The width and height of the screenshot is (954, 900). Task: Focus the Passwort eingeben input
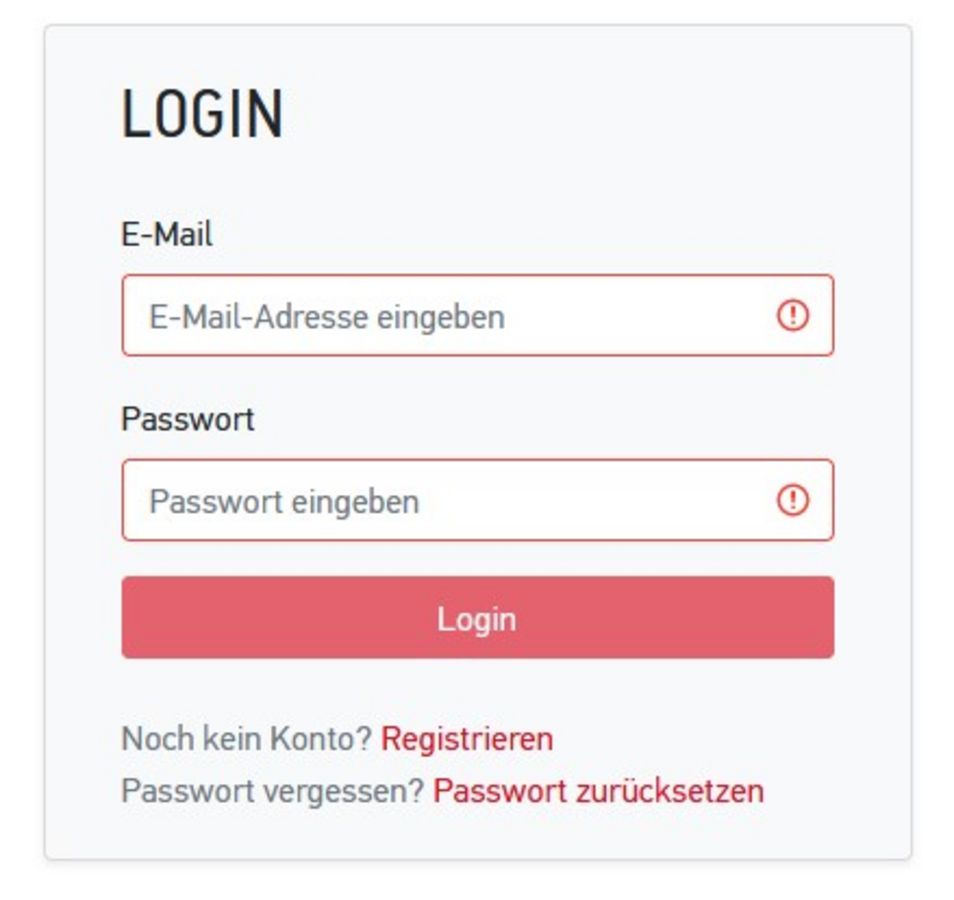point(478,500)
